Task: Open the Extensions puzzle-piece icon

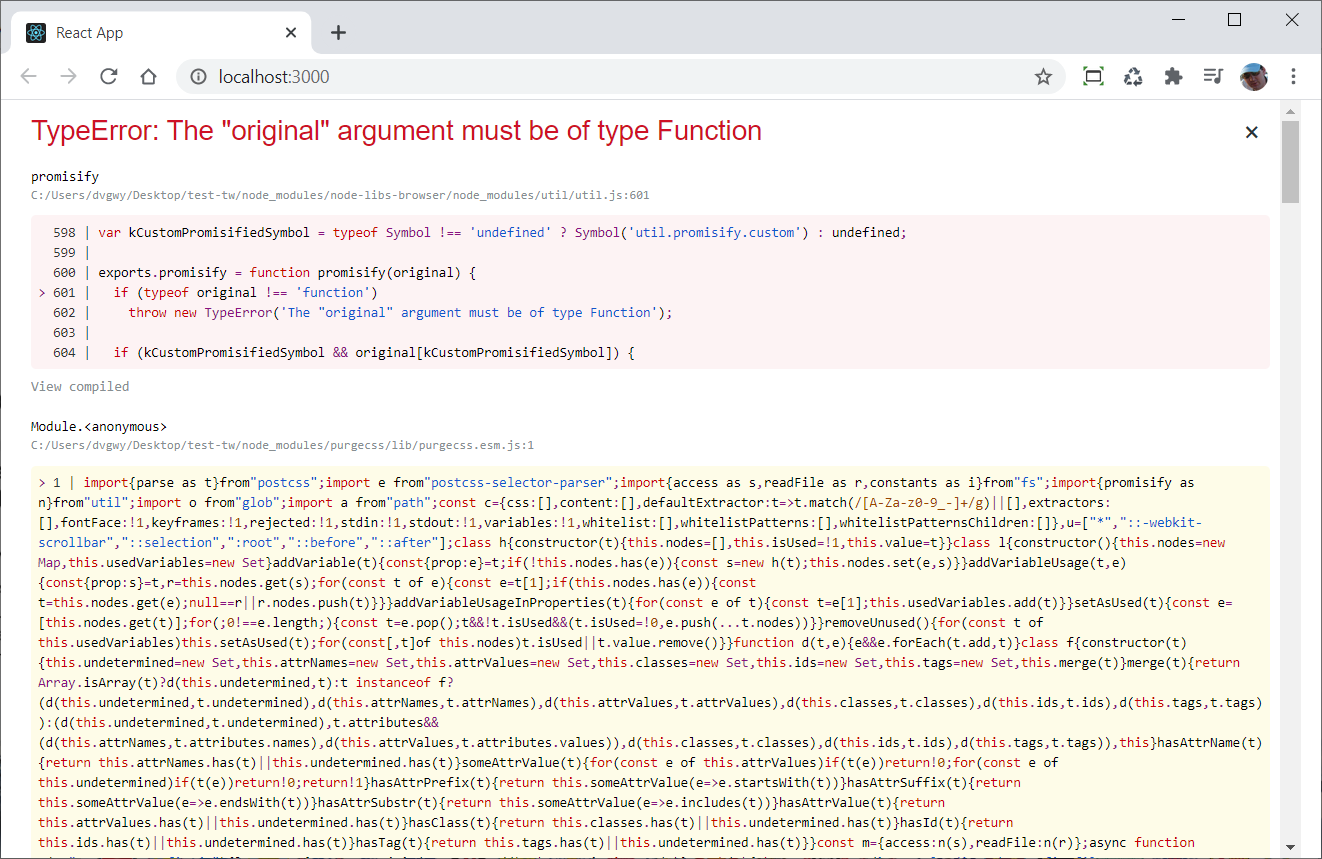Action: coord(1172,76)
